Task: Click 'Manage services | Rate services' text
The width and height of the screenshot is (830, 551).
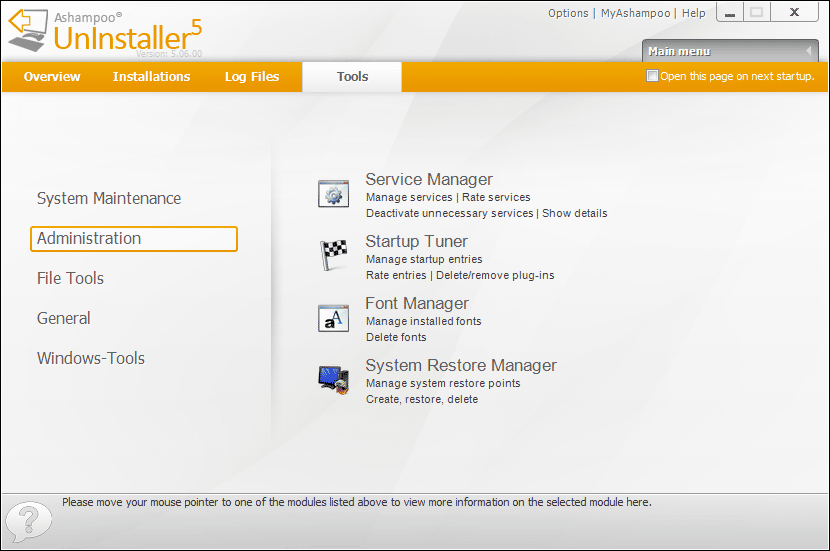Action: click(448, 197)
